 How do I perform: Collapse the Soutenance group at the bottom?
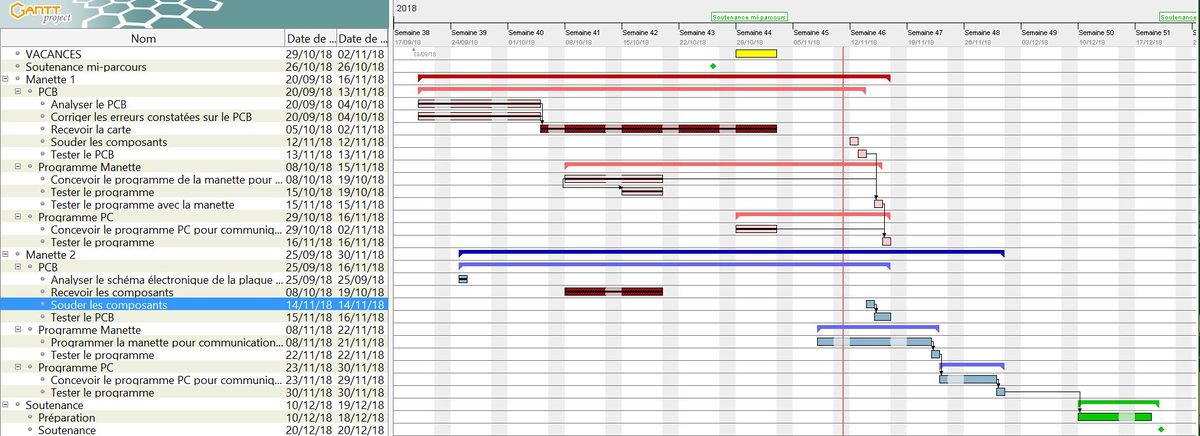tap(7, 405)
